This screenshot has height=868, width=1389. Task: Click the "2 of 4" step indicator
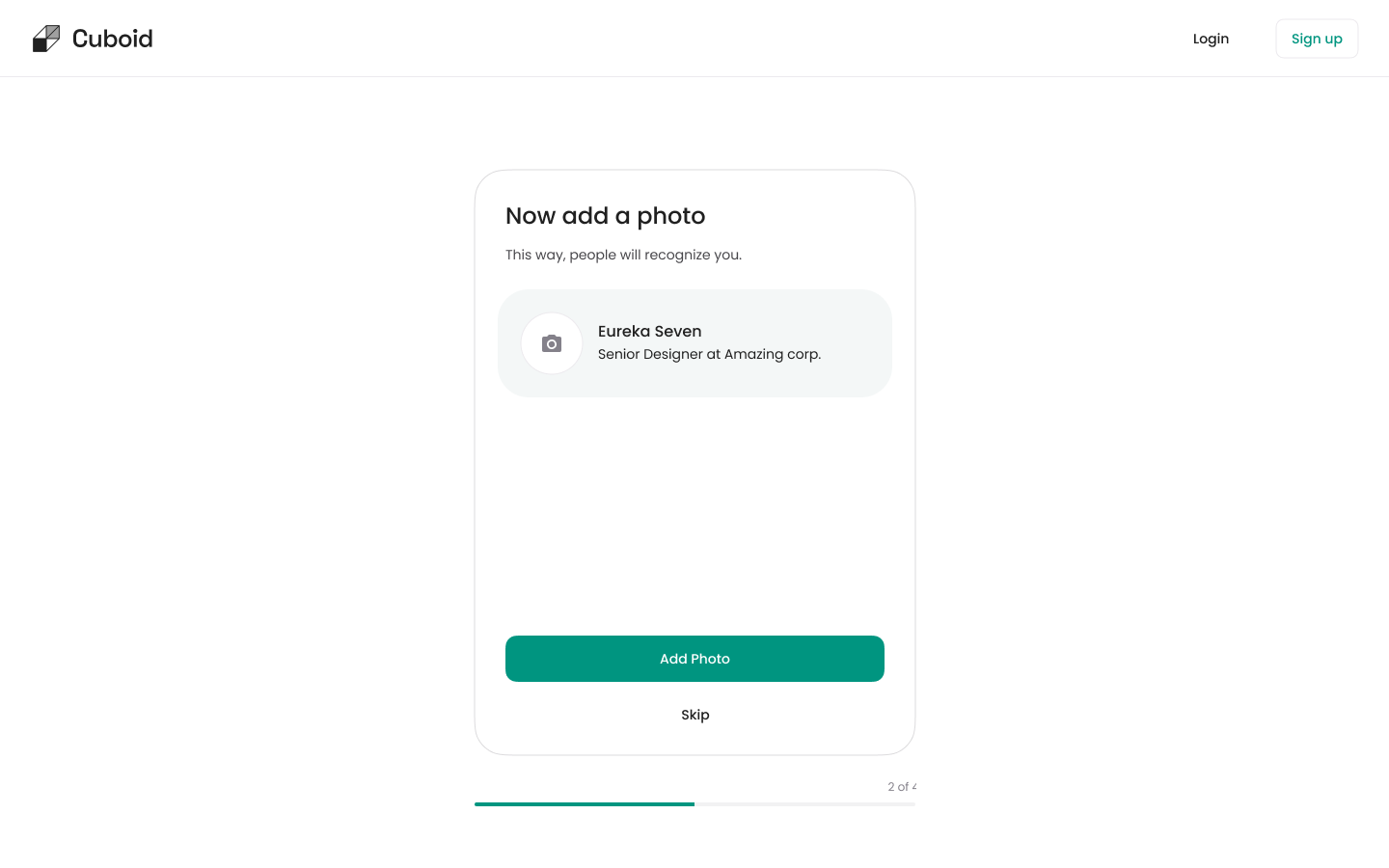click(901, 787)
